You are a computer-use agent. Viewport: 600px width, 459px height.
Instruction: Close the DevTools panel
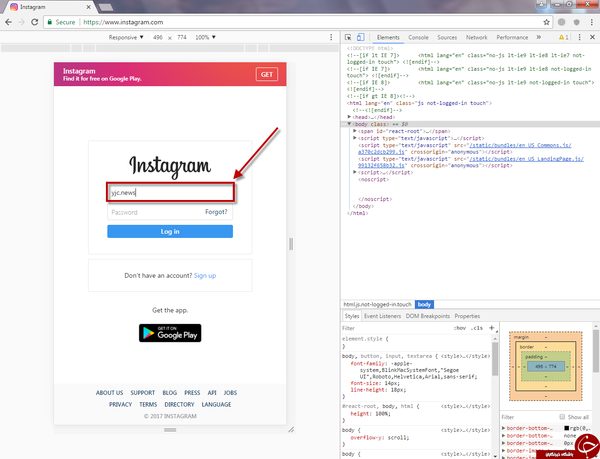(x=592, y=37)
